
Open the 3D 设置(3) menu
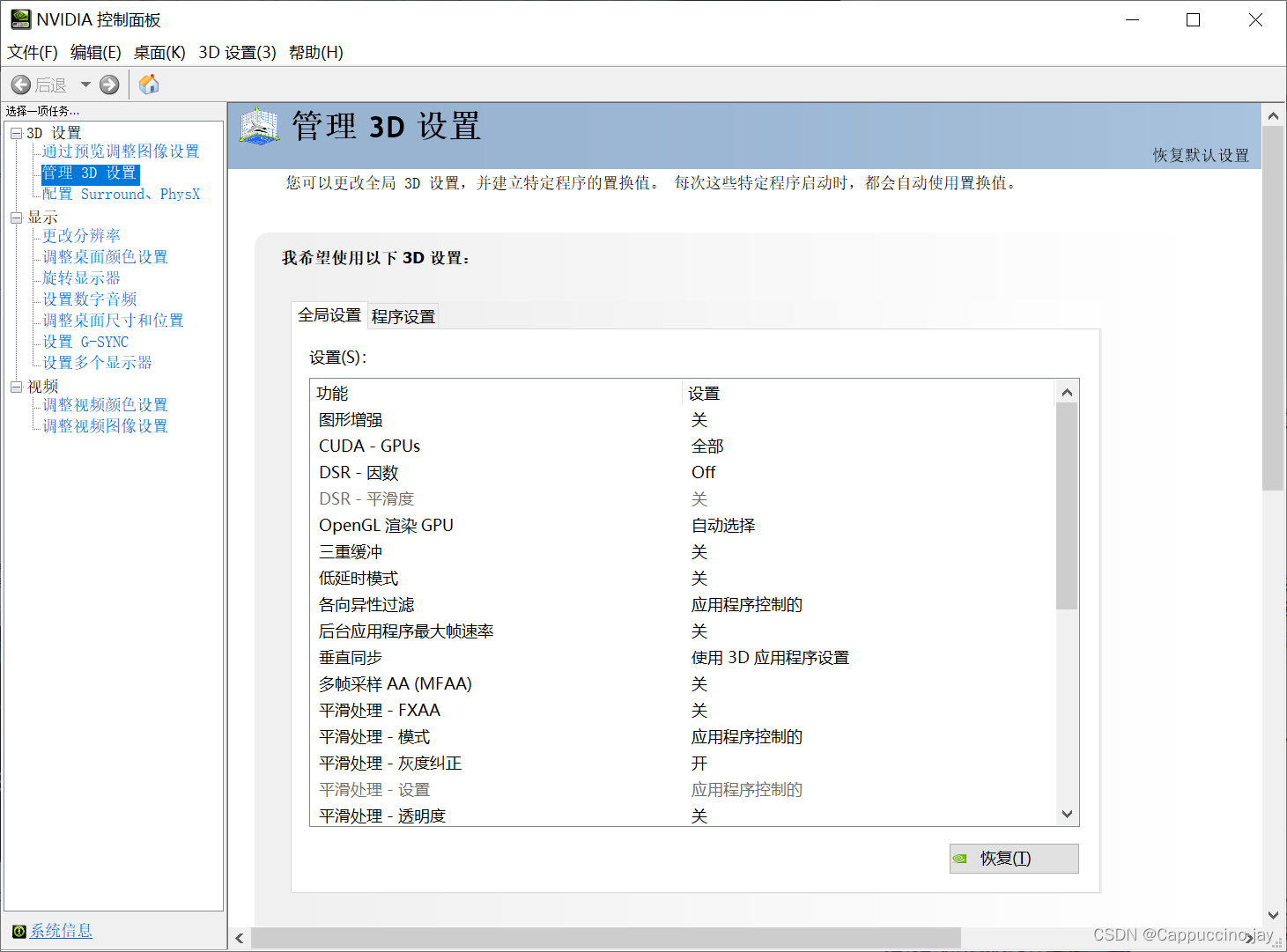[x=237, y=52]
